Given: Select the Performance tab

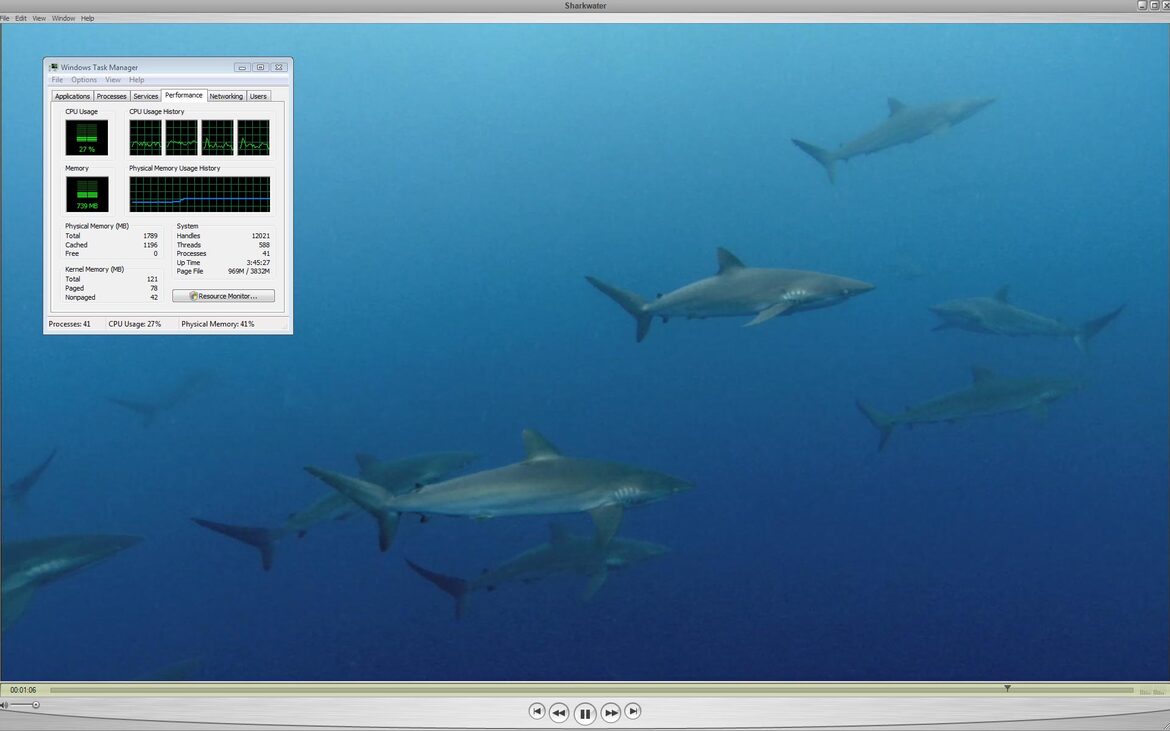Looking at the screenshot, I should point(184,95).
